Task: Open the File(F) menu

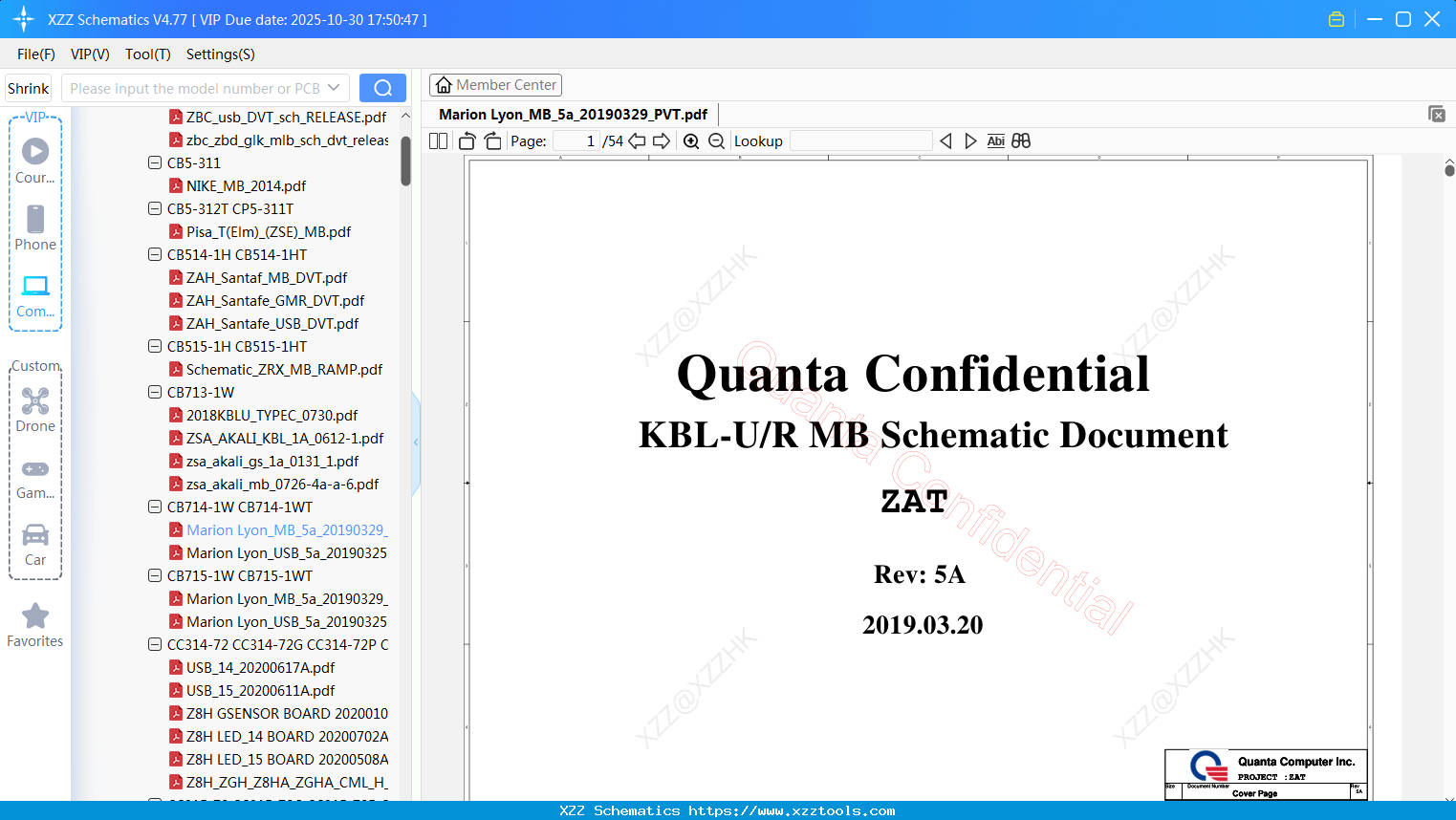Action: click(x=36, y=54)
